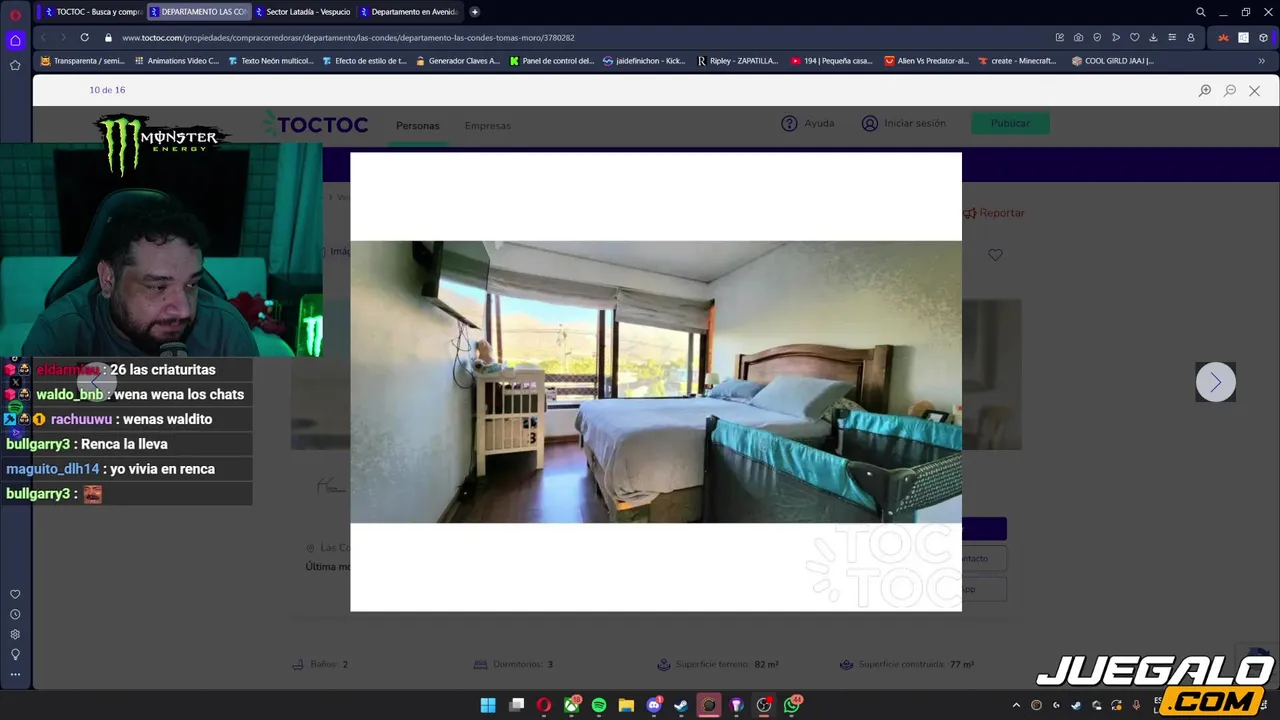
Task: Click the TOCTOC logo
Action: click(x=315, y=125)
